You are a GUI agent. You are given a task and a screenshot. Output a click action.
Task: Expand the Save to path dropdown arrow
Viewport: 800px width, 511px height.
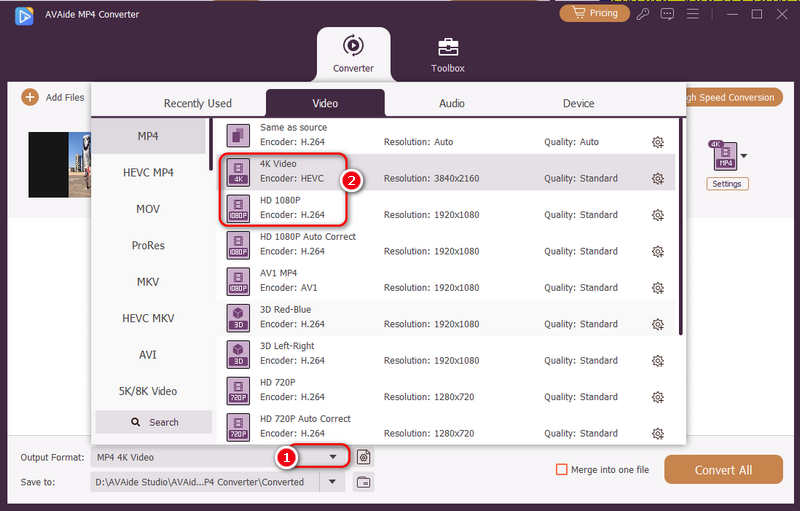[332, 482]
